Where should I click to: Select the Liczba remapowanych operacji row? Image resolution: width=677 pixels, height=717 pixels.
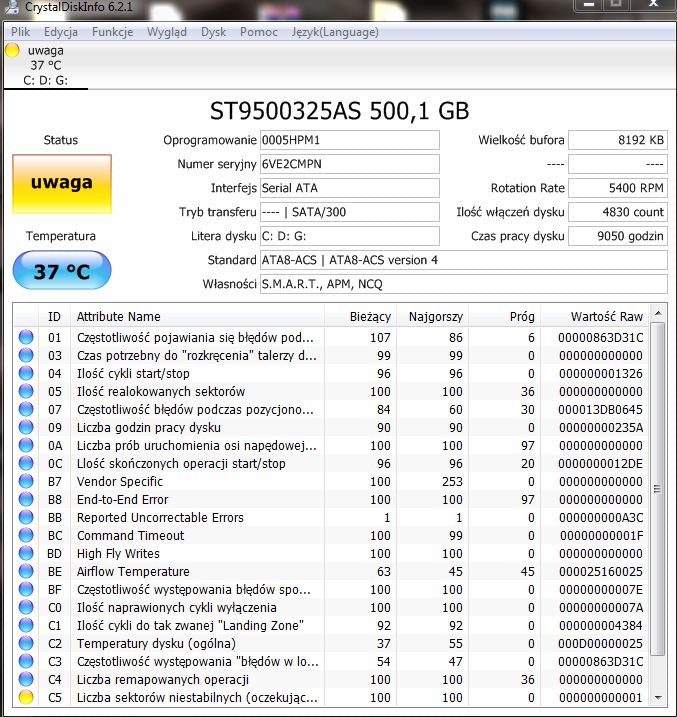pyautogui.click(x=331, y=679)
